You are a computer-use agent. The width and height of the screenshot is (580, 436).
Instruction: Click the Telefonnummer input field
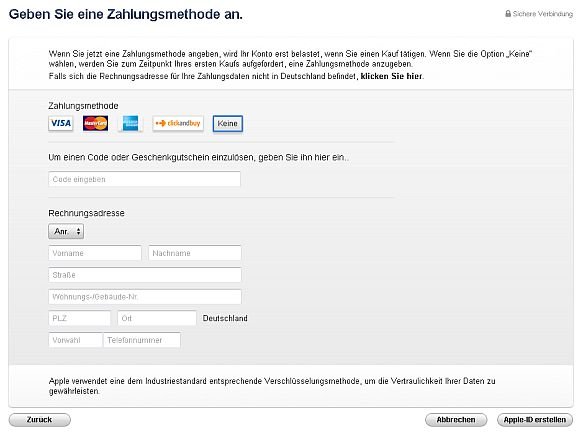pos(142,340)
